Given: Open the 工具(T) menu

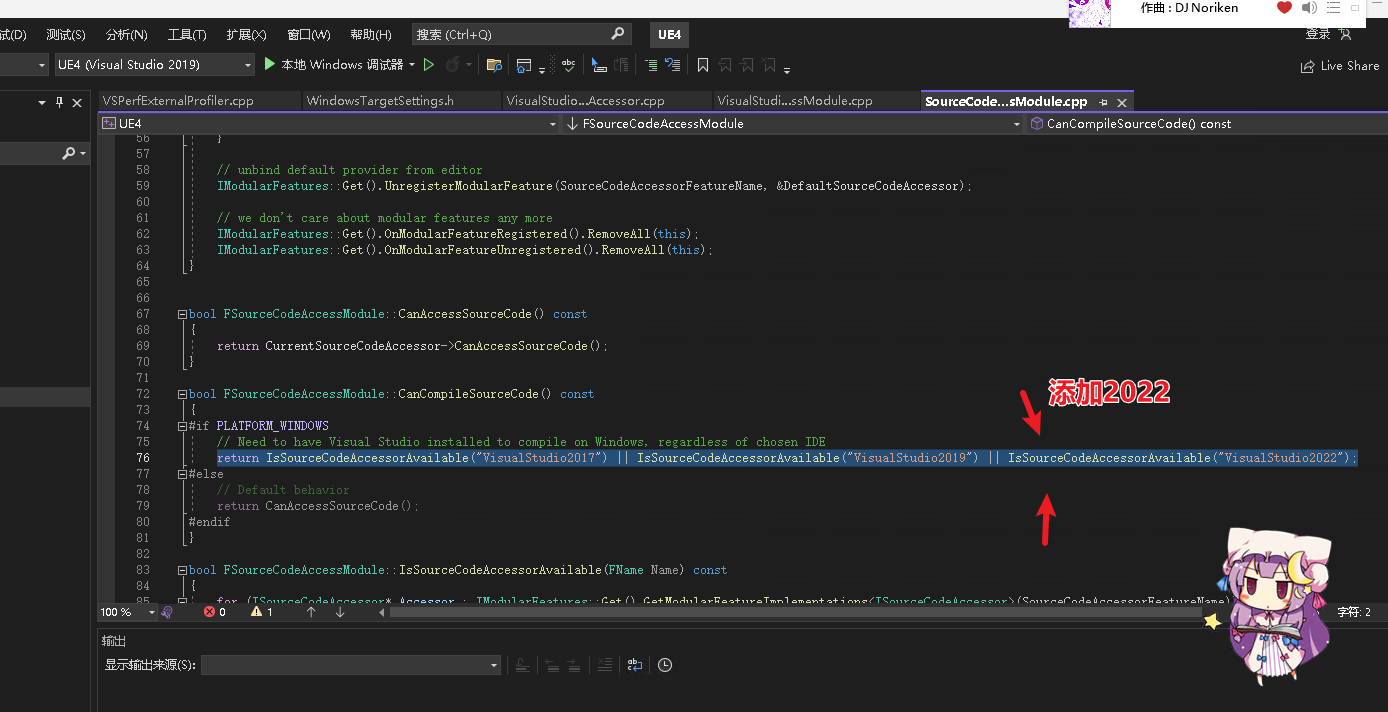Looking at the screenshot, I should (x=187, y=35).
